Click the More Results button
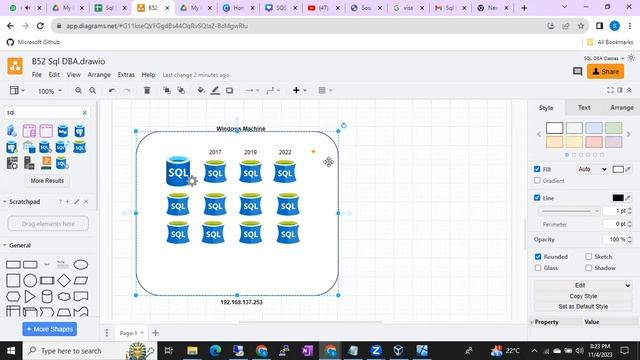The height and width of the screenshot is (360, 640). pyautogui.click(x=47, y=180)
